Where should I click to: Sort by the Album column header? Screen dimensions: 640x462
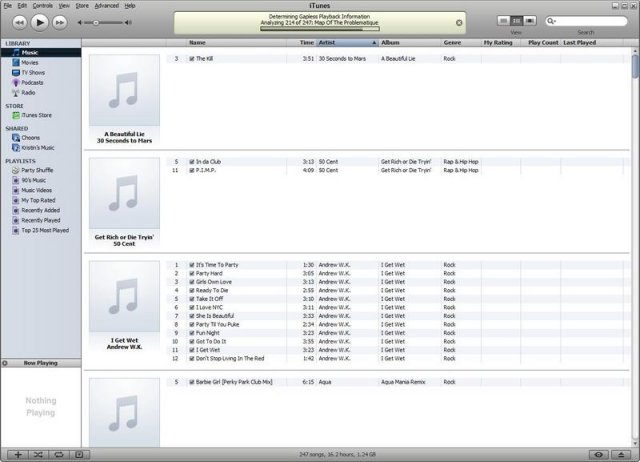pos(410,42)
